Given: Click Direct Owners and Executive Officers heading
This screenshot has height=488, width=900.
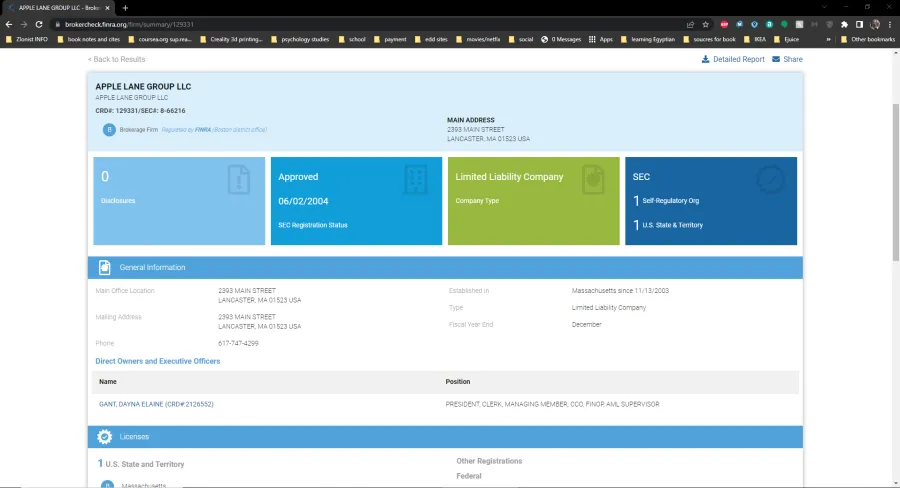Looking at the screenshot, I should coord(158,361).
